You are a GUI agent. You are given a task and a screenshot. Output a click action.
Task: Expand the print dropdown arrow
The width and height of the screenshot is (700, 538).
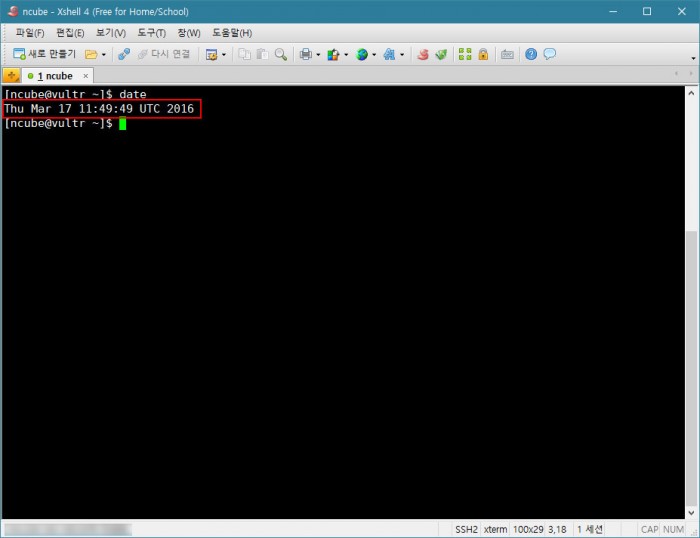point(318,55)
